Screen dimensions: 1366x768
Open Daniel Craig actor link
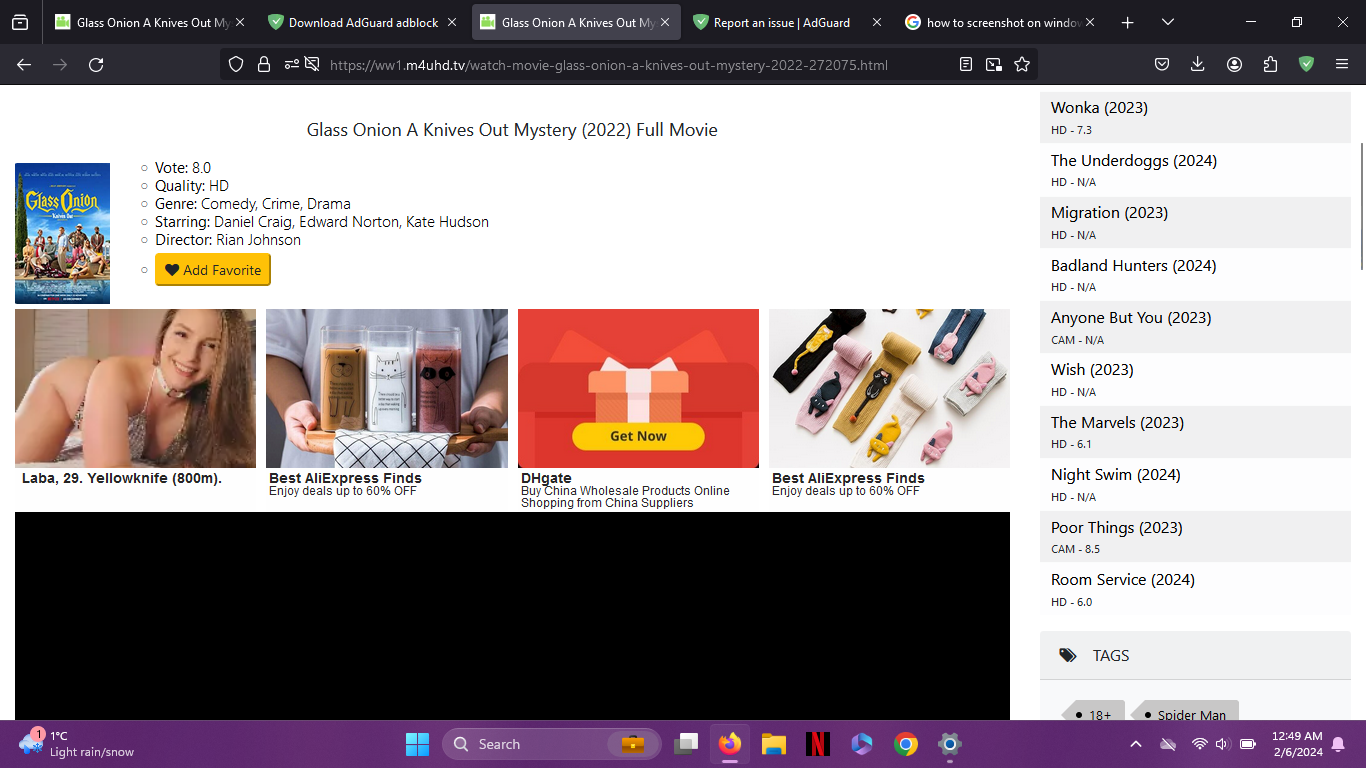click(x=252, y=222)
